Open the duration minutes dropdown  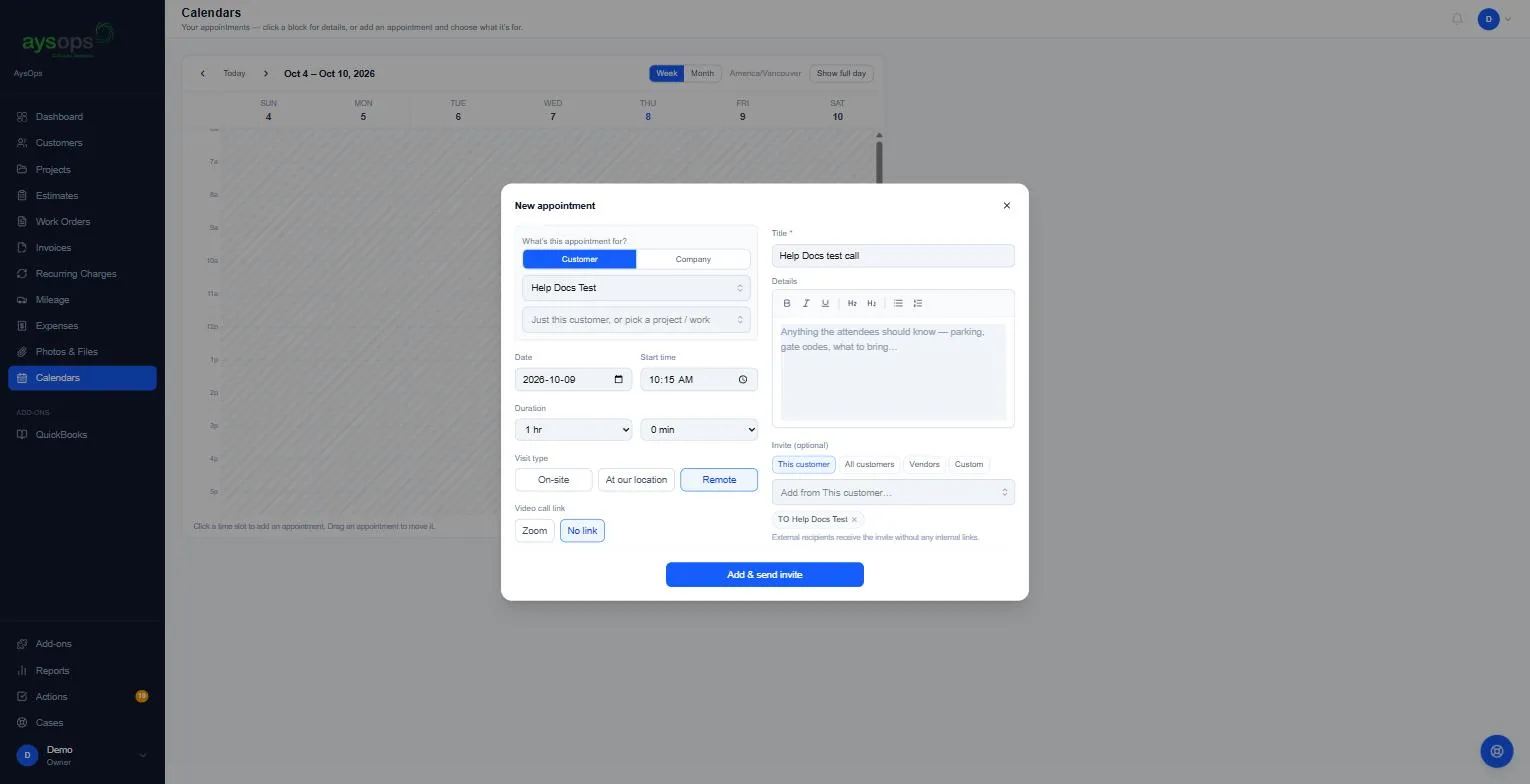[699, 430]
